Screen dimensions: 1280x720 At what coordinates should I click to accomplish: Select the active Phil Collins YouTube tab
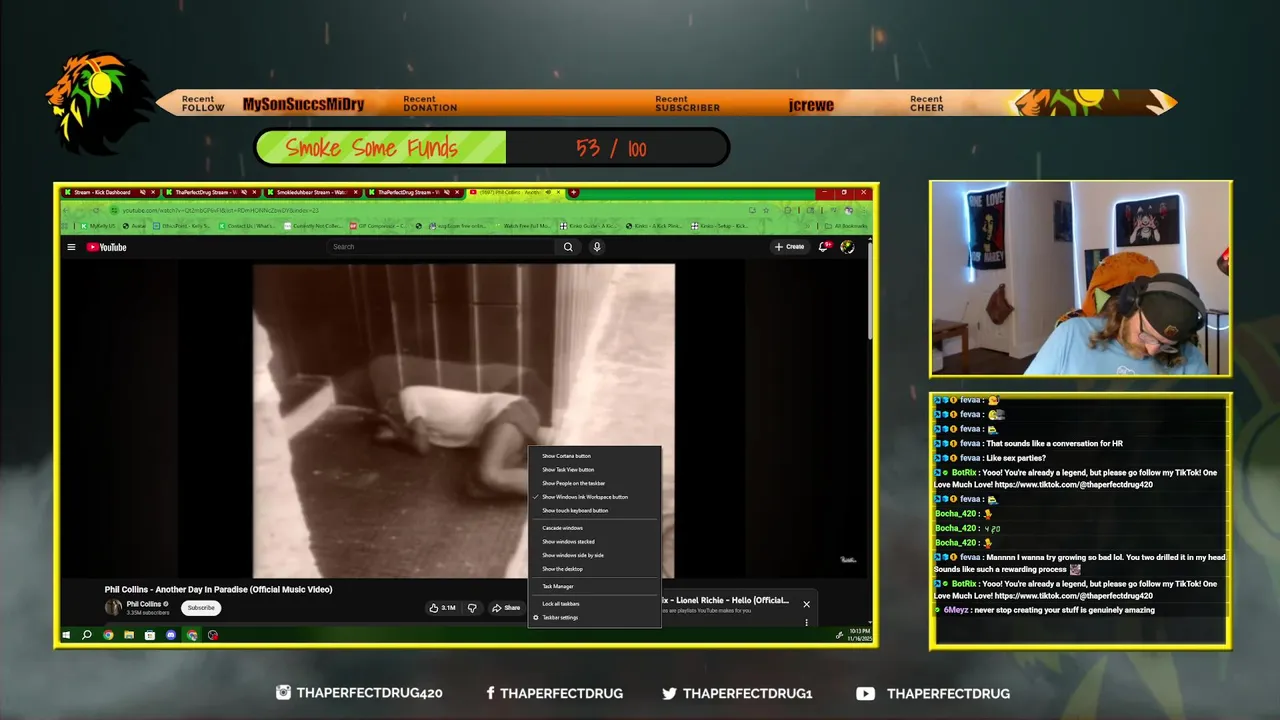click(515, 192)
